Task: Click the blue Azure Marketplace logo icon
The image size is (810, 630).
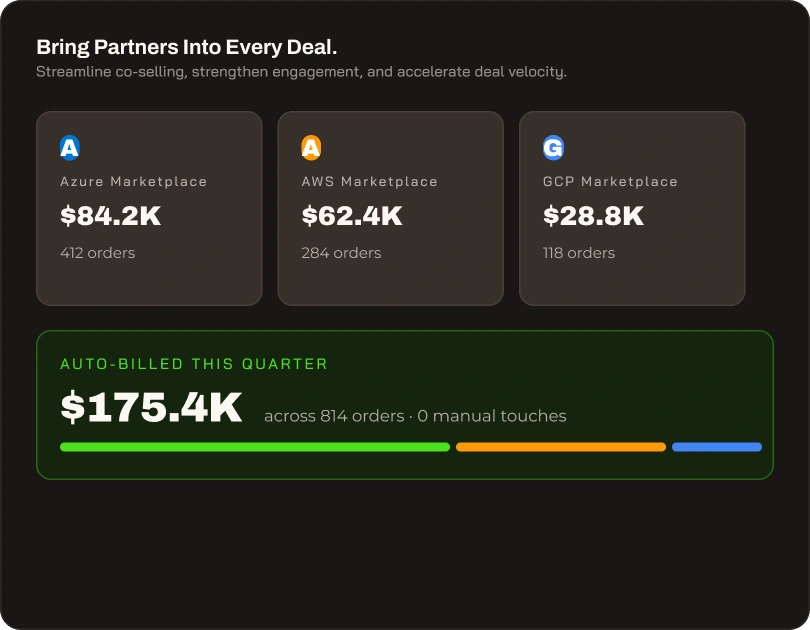Action: 70,148
